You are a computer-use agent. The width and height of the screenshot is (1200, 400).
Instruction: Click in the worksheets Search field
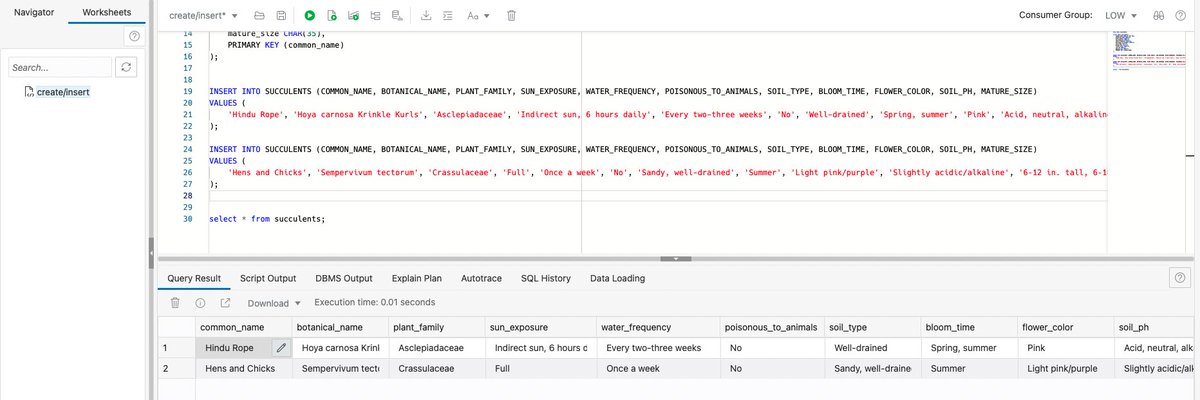point(58,67)
